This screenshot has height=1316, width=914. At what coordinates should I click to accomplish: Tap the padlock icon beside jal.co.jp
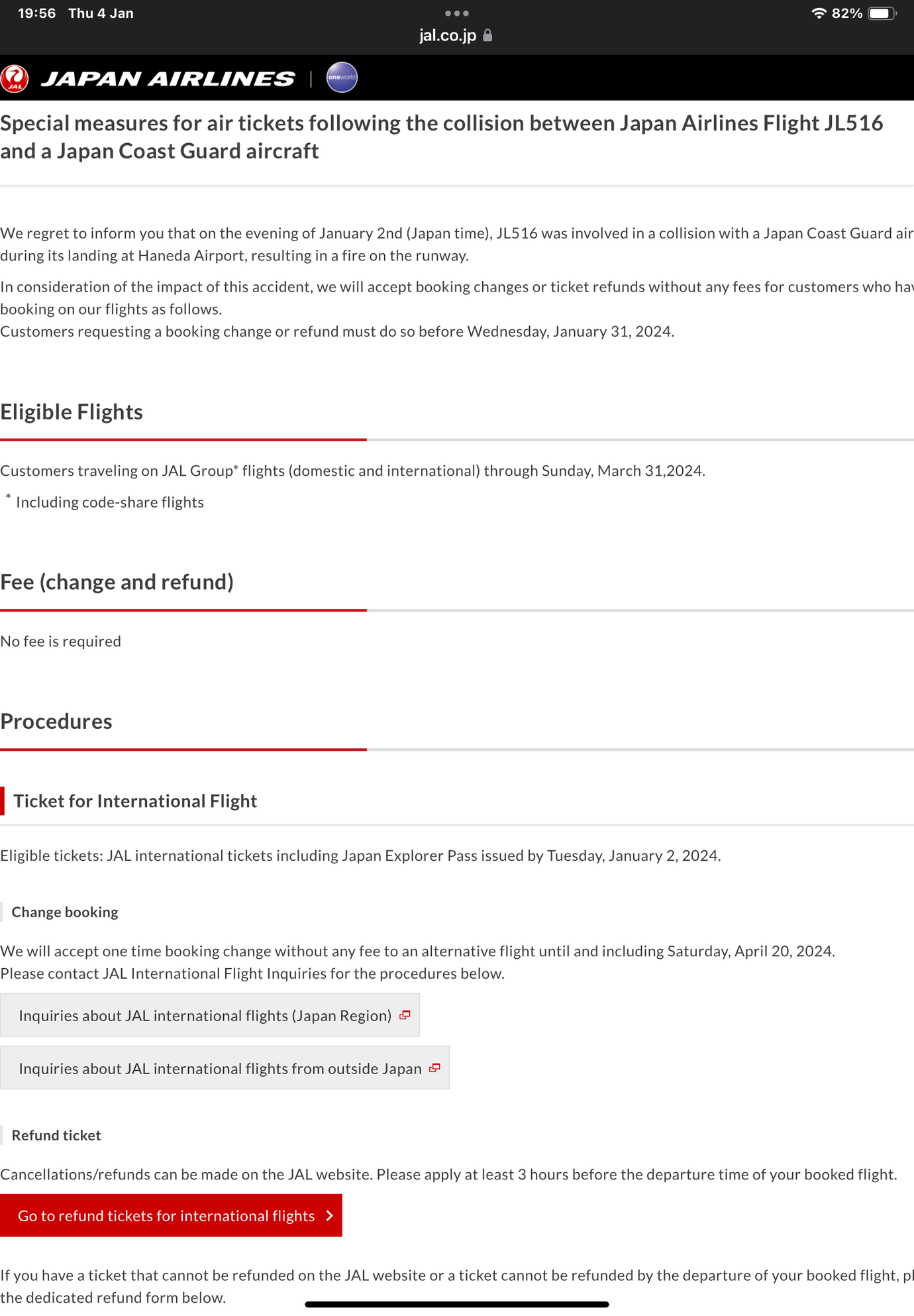click(488, 36)
